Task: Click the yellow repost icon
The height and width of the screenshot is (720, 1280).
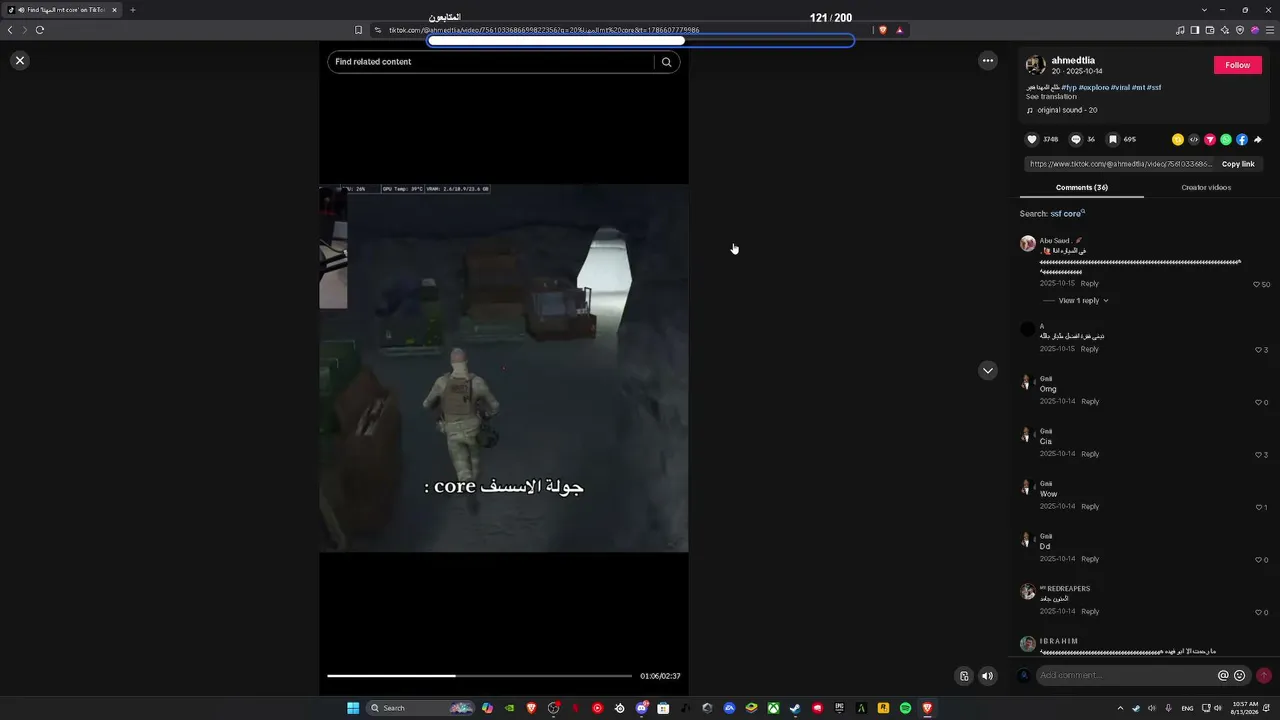Action: (1178, 140)
